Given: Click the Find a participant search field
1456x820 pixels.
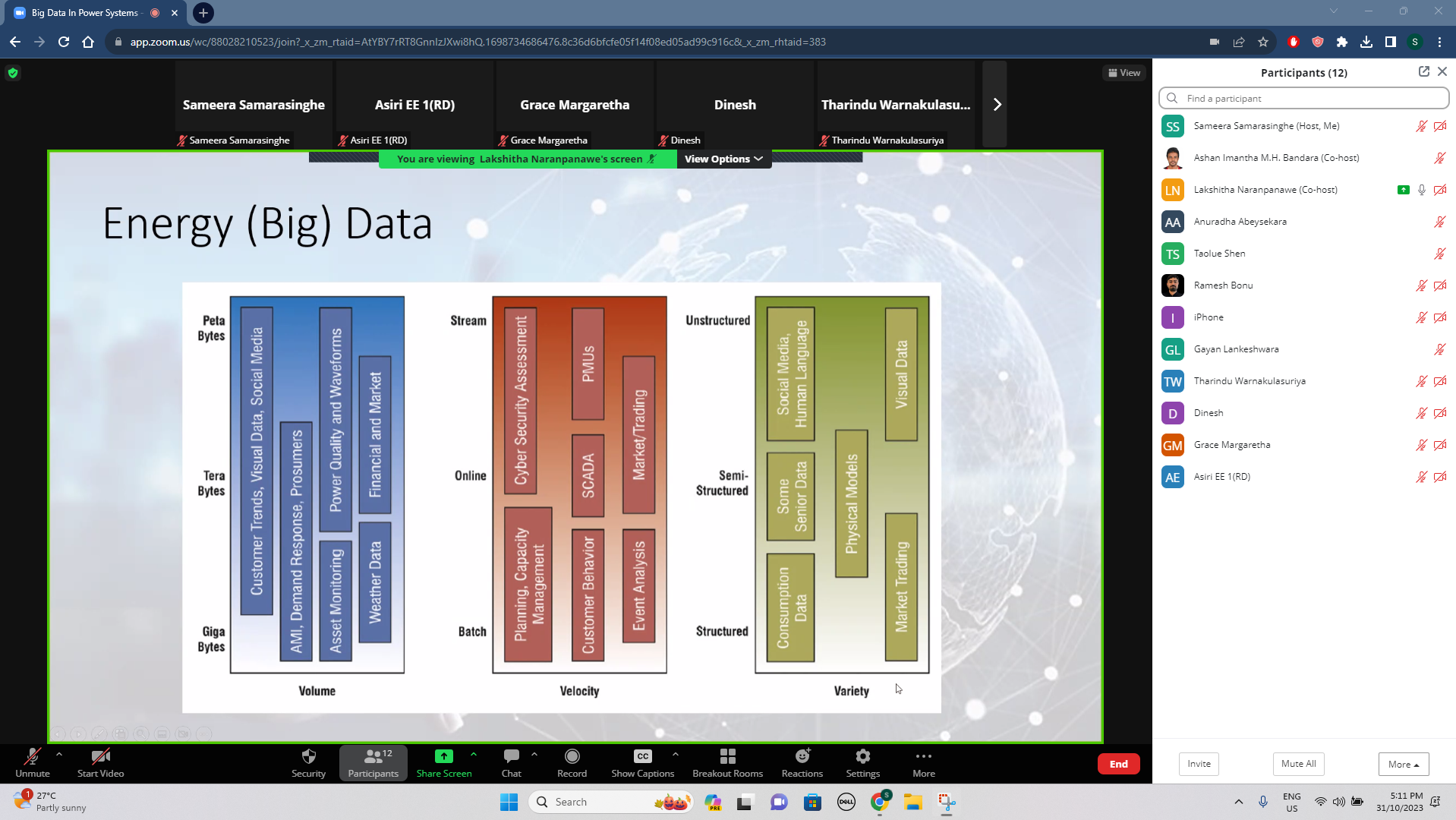Looking at the screenshot, I should pos(1303,98).
